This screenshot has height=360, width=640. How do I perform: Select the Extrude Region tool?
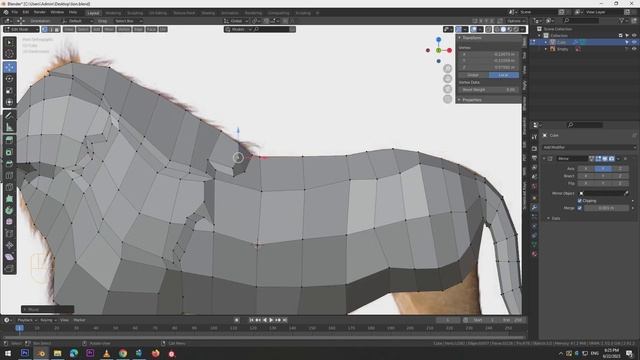click(9, 141)
